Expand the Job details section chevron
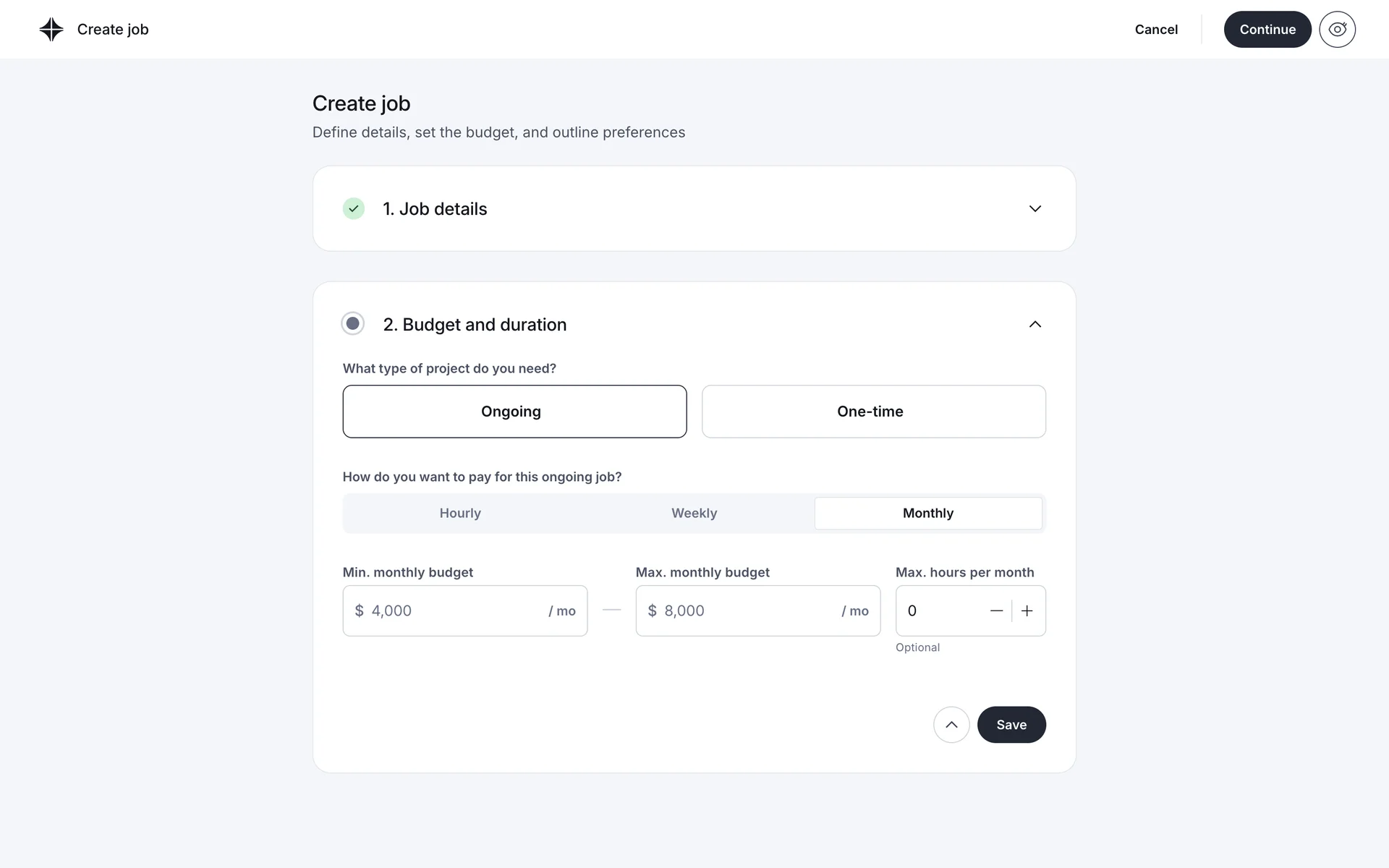 [x=1035, y=208]
